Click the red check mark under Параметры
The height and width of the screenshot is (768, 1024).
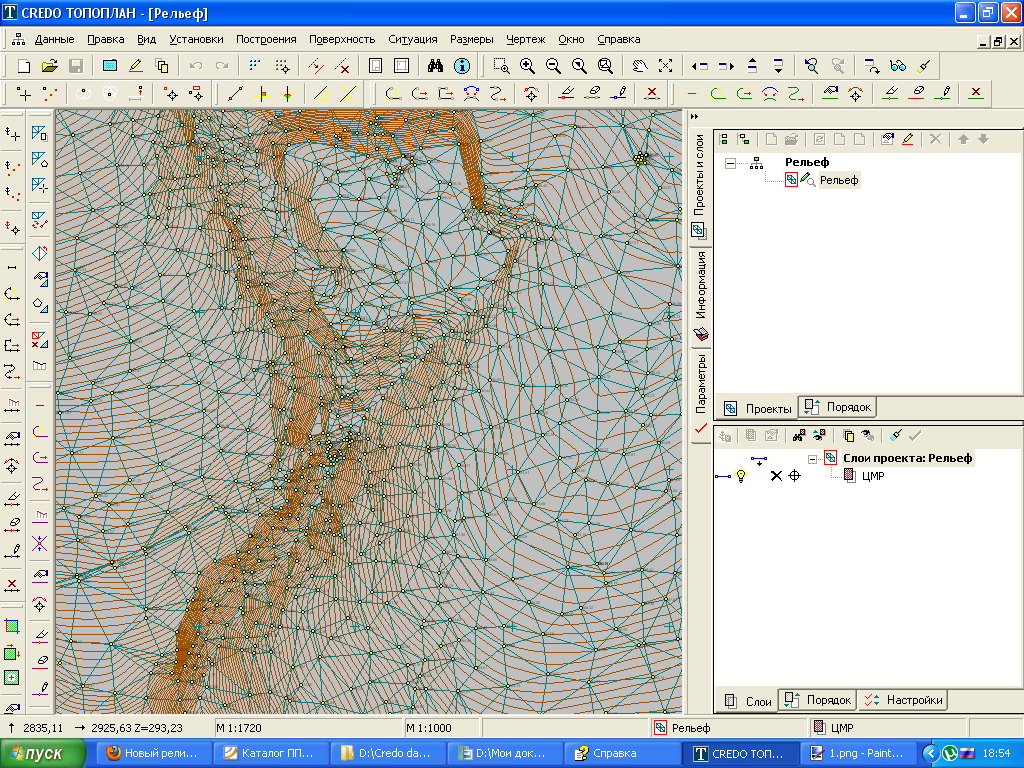tap(701, 428)
